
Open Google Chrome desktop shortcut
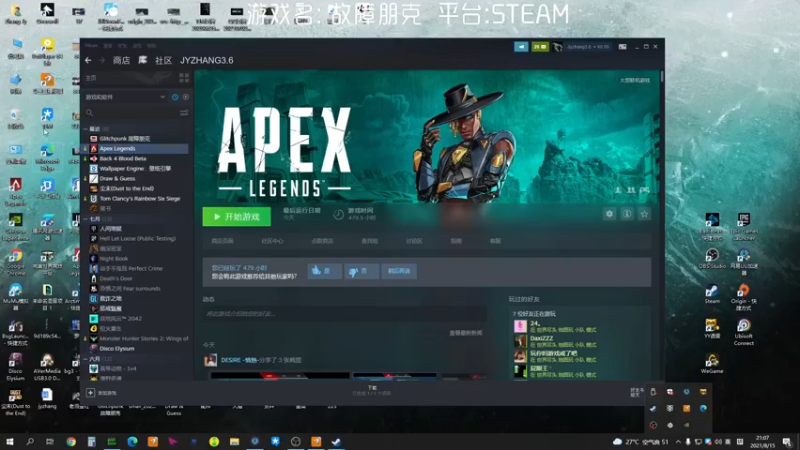click(15, 262)
